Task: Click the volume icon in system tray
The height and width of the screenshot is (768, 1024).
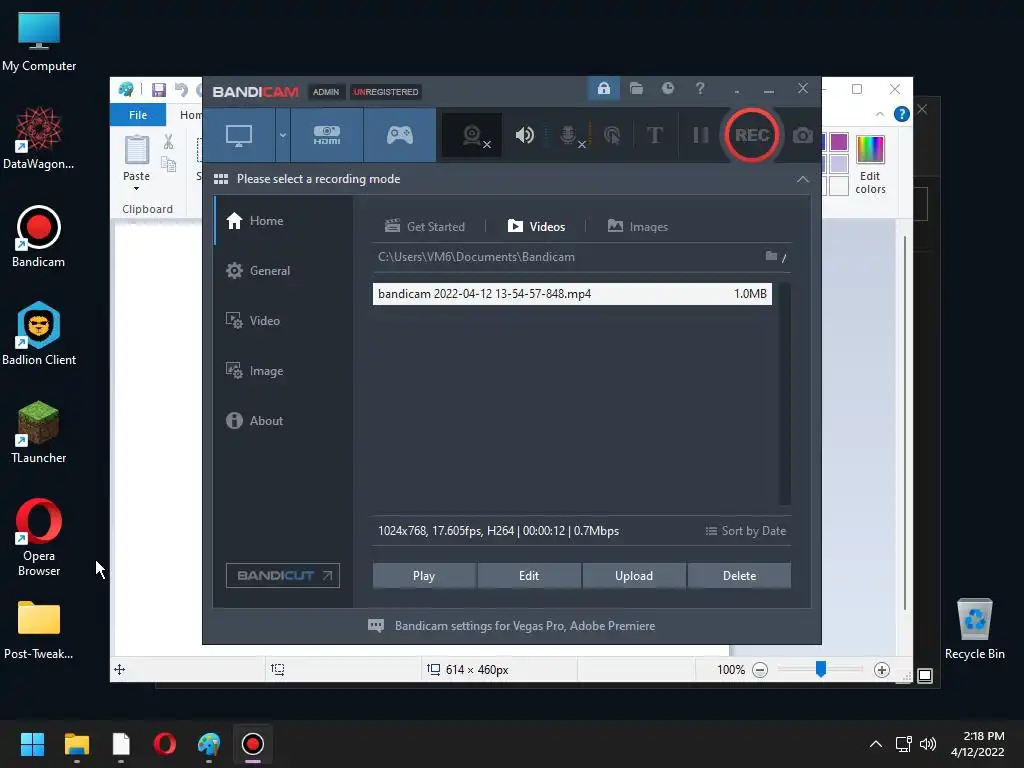Action: click(927, 744)
